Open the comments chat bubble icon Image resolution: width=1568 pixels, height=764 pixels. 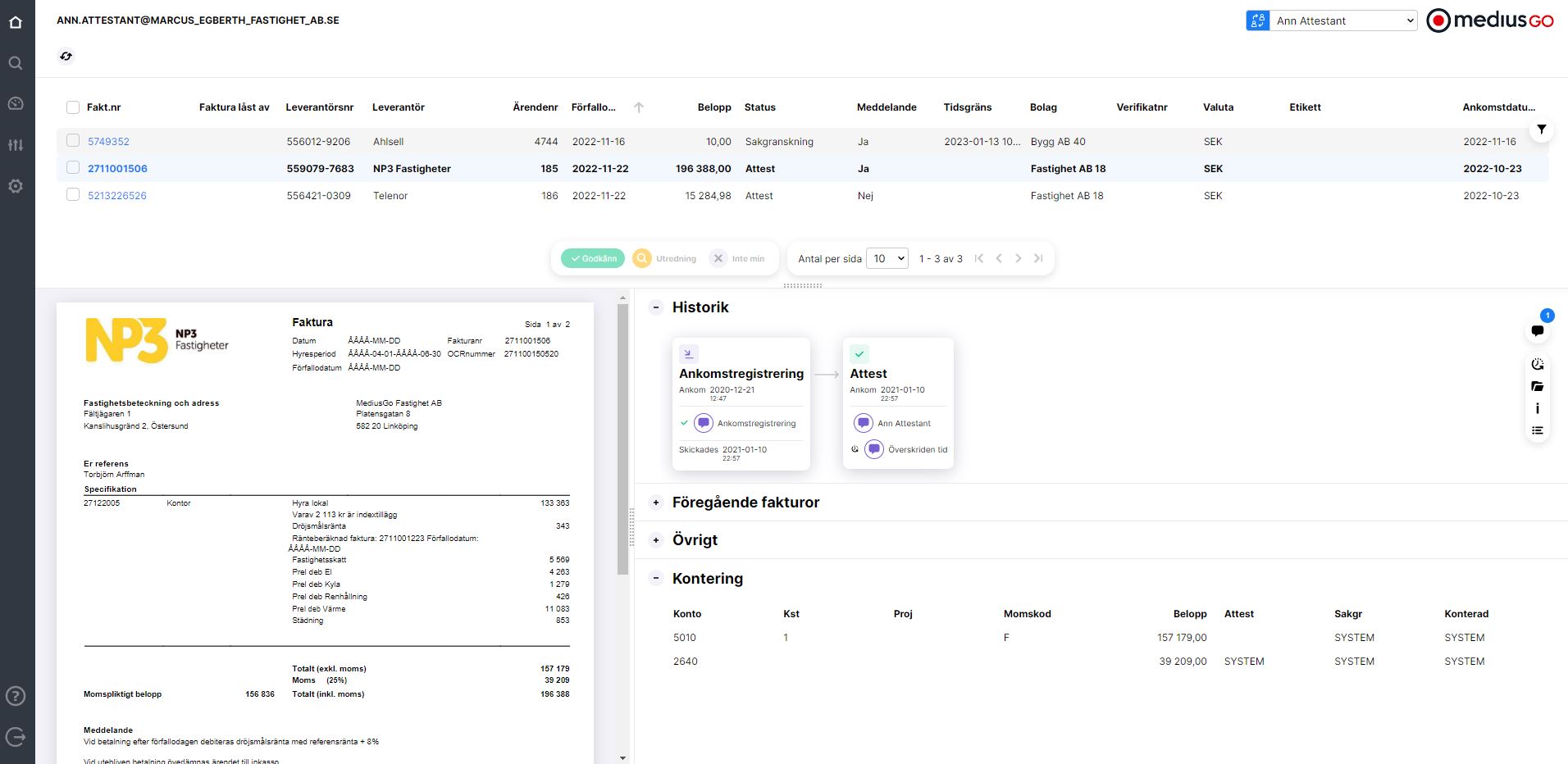[1538, 331]
